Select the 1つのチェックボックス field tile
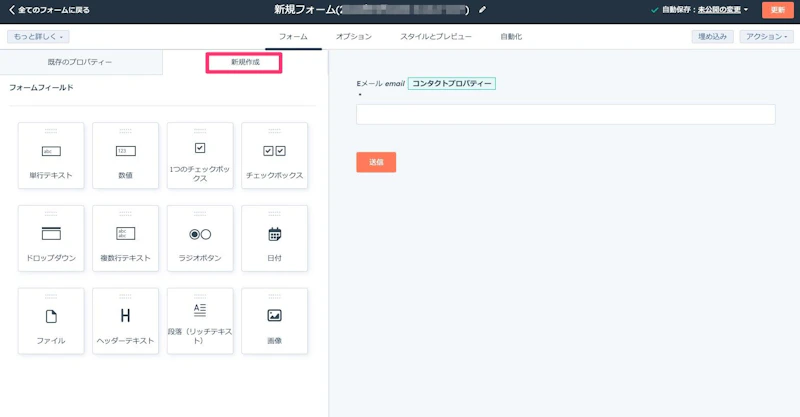This screenshot has width=800, height=417. (200, 156)
